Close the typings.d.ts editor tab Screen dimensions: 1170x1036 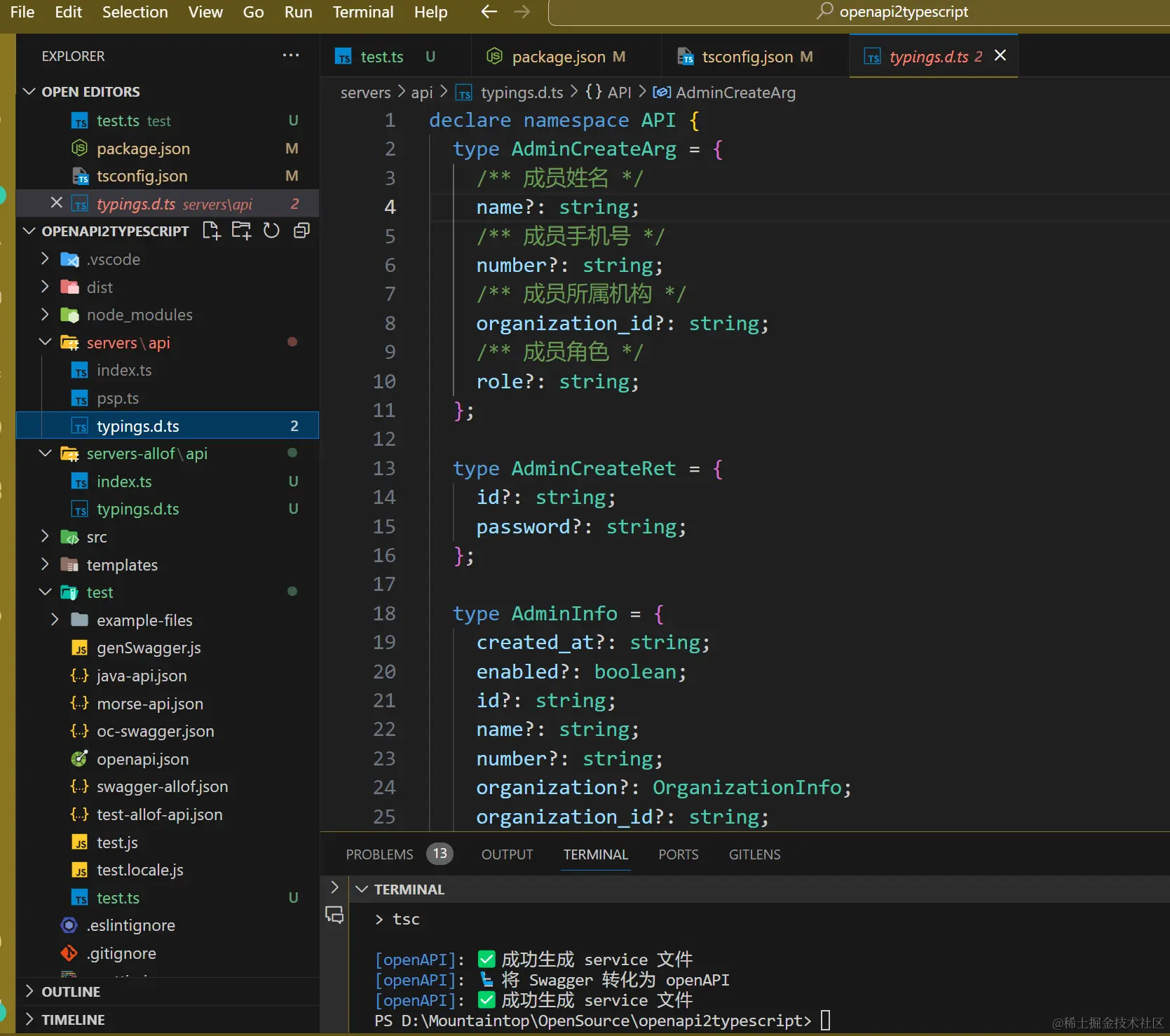point(1000,55)
